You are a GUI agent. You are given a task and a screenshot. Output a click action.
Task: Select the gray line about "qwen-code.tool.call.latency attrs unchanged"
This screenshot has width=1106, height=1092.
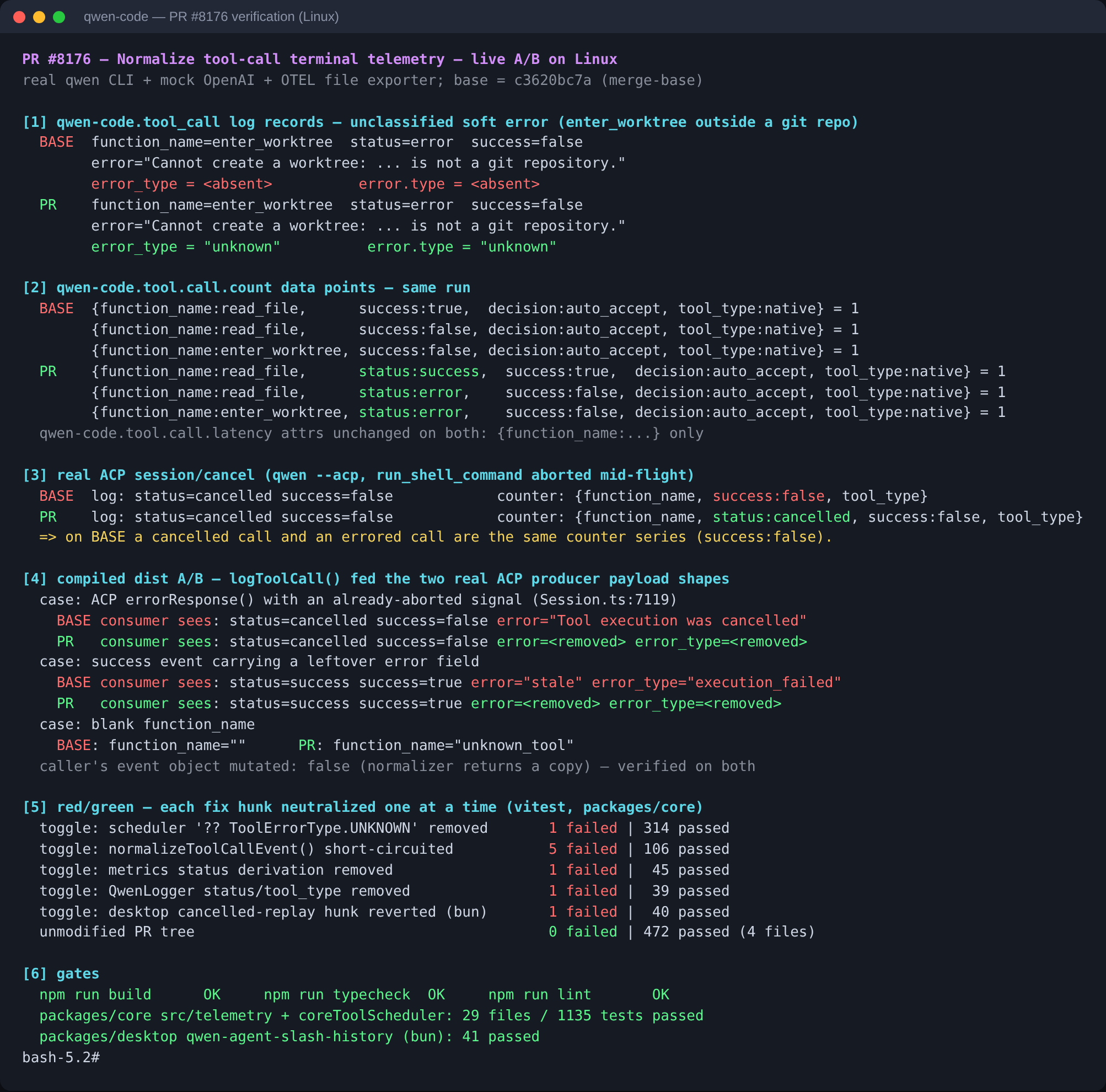[371, 433]
